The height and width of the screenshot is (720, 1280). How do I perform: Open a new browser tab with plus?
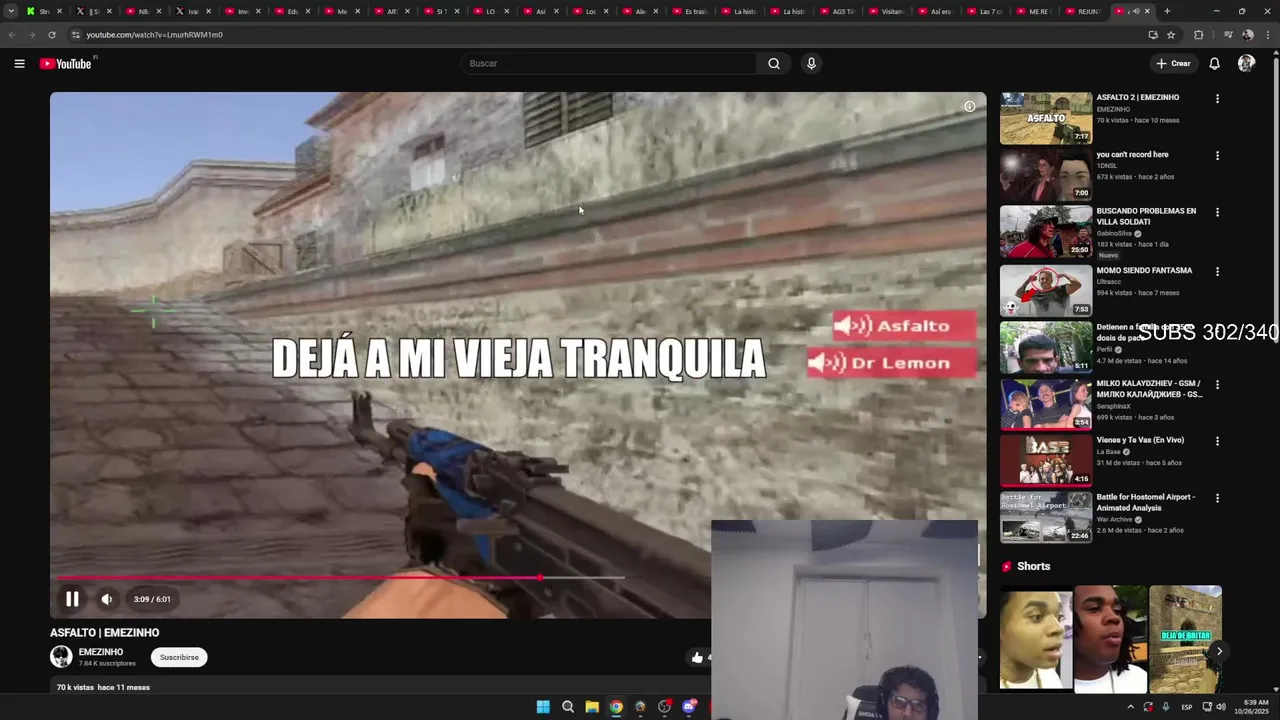1167,11
